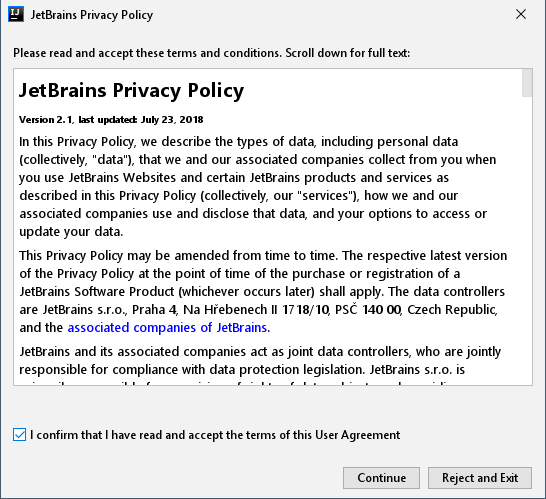Click the policy text scrollbar thumb

[x=527, y=83]
